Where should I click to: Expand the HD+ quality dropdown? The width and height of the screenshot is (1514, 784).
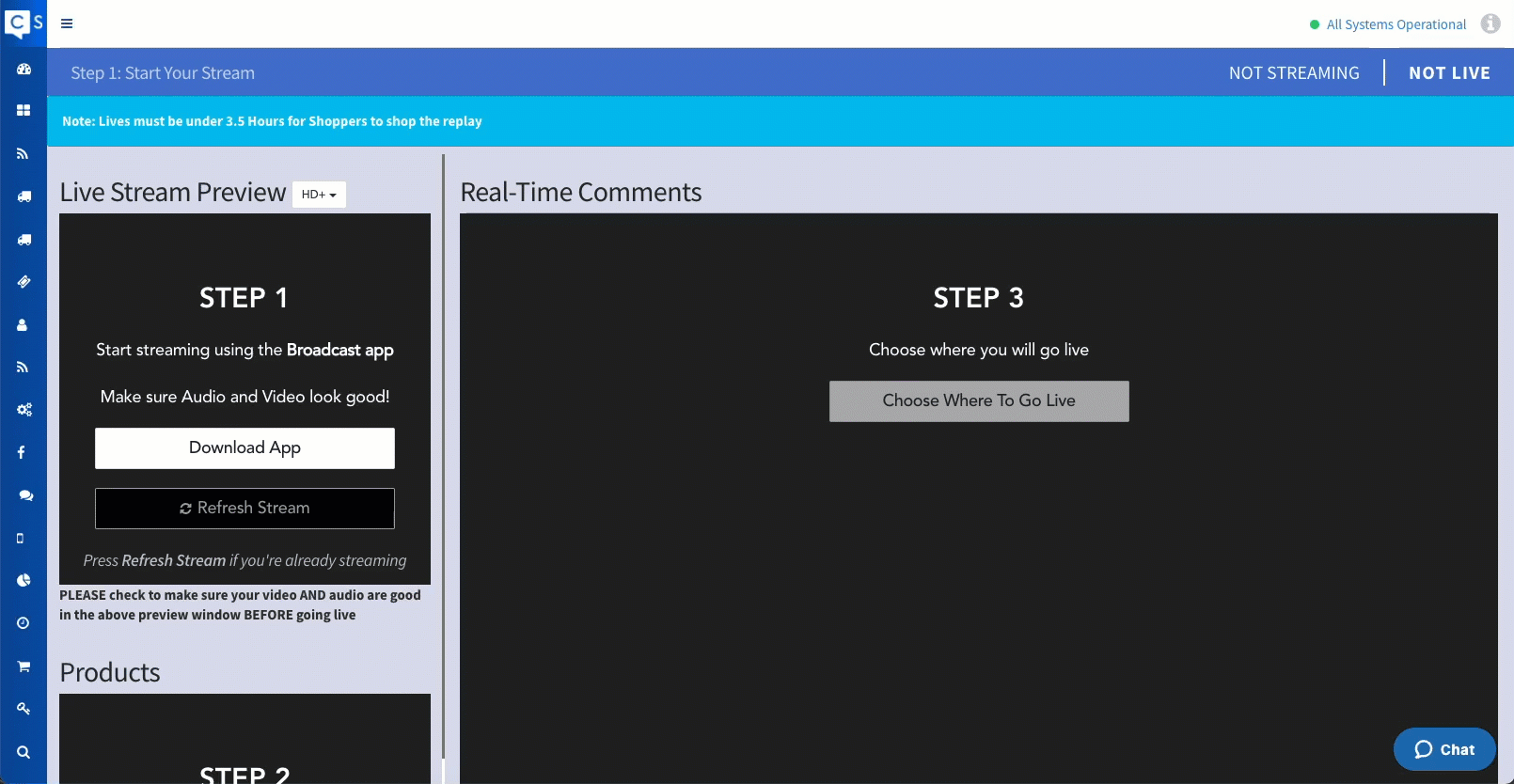(x=319, y=195)
